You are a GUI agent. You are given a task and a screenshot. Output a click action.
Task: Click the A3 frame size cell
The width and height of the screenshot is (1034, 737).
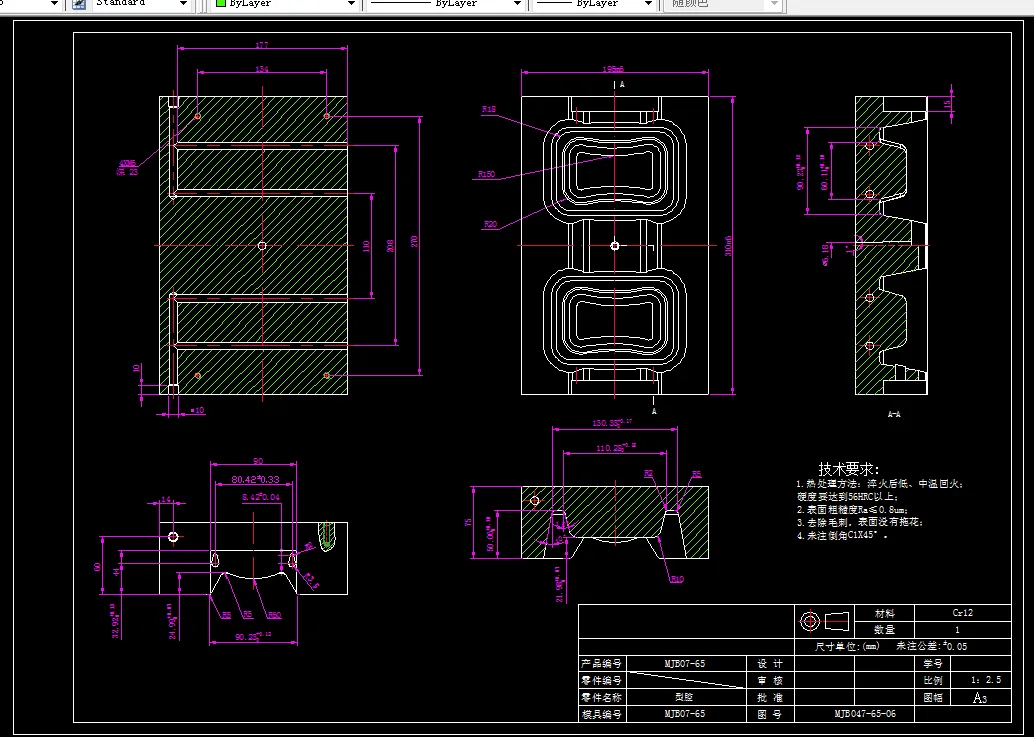tap(980, 697)
